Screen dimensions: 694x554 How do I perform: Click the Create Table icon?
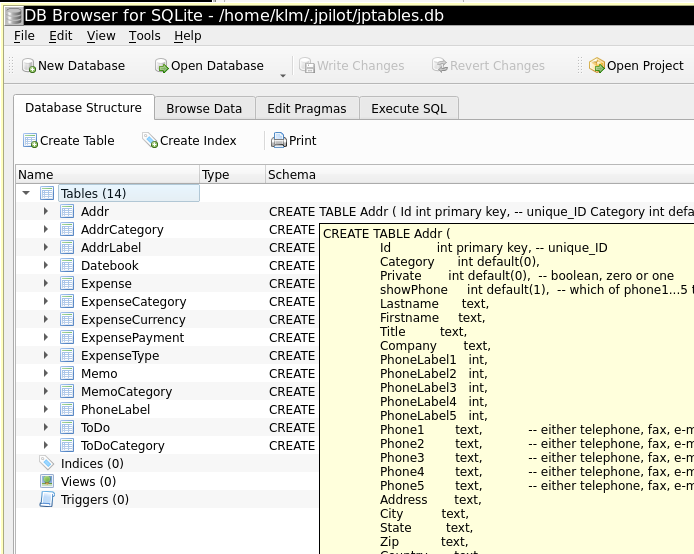(30, 141)
